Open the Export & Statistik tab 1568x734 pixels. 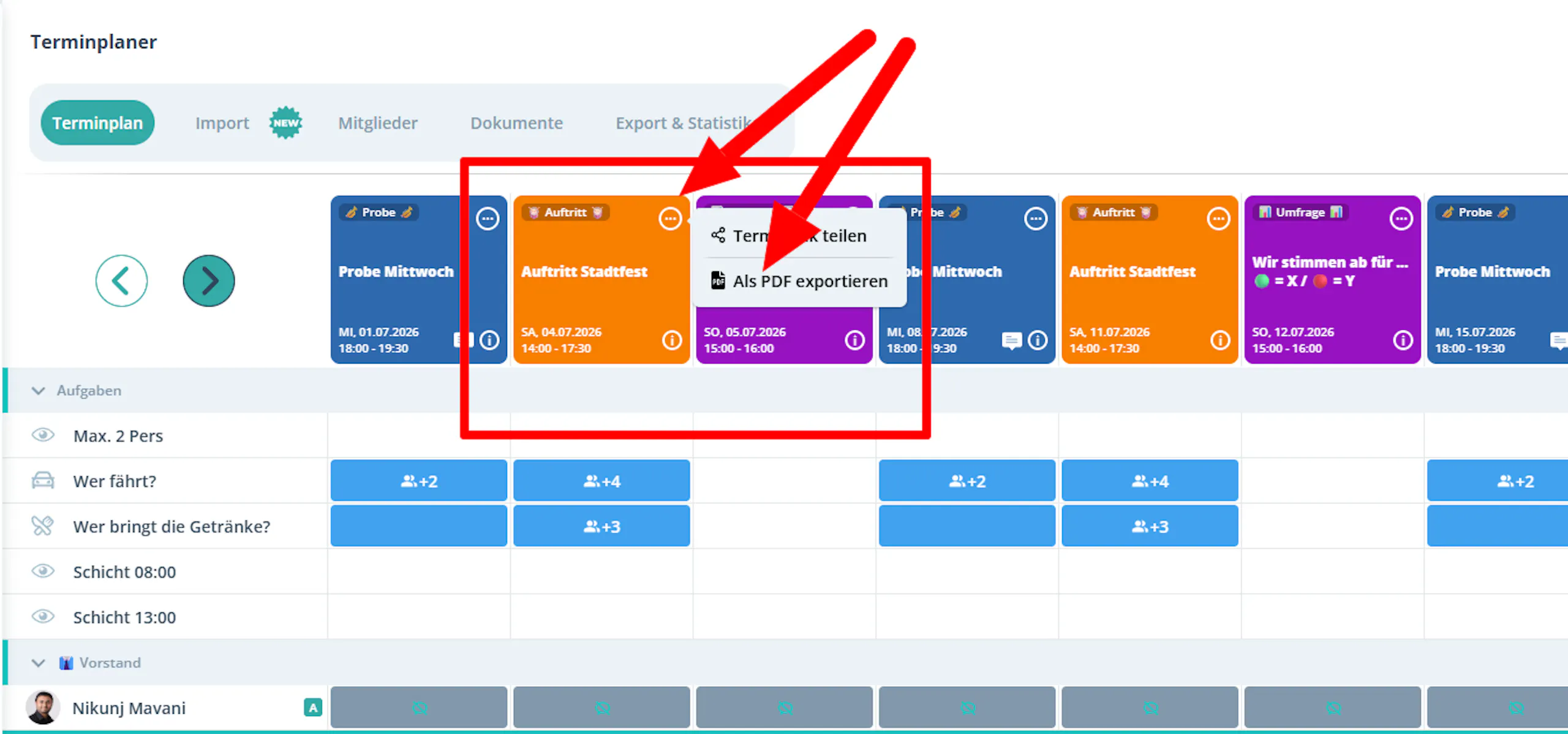tap(684, 123)
